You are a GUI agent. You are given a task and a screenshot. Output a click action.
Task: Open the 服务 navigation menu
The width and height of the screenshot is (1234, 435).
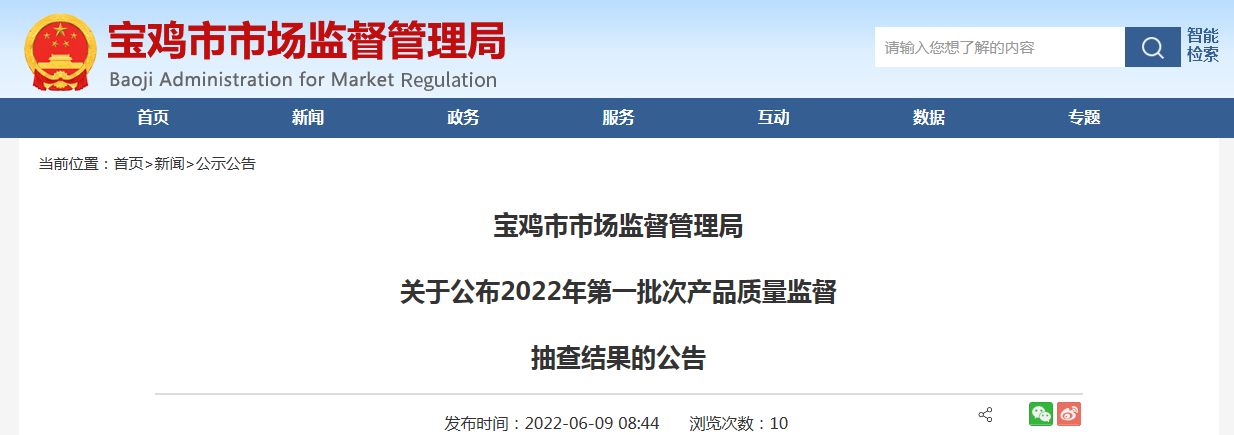[x=618, y=117]
